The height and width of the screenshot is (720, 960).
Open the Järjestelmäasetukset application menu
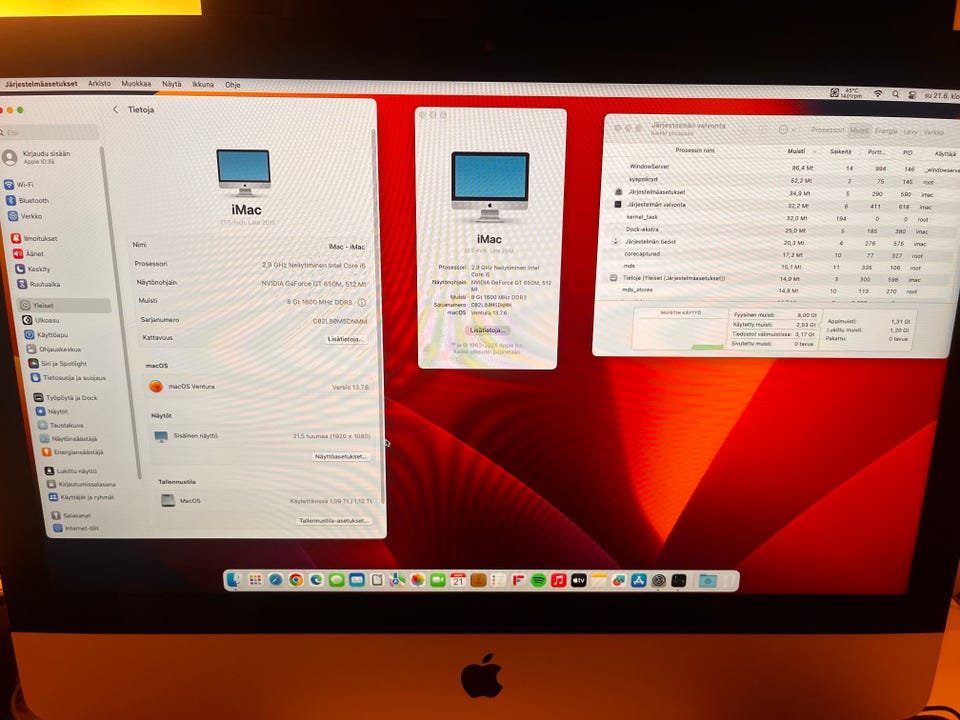click(41, 83)
